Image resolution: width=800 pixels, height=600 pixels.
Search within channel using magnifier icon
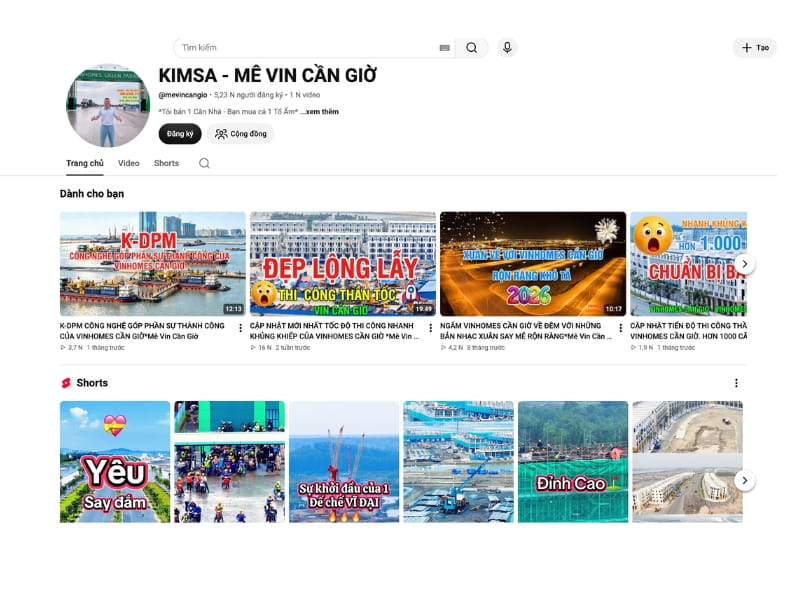[204, 163]
